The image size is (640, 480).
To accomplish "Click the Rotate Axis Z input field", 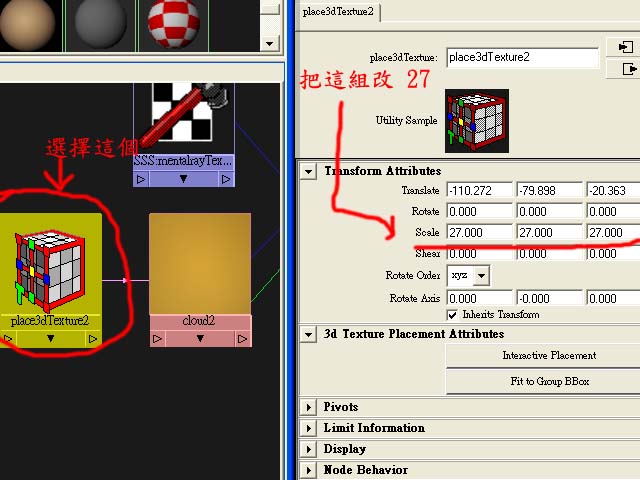I will coord(613,298).
